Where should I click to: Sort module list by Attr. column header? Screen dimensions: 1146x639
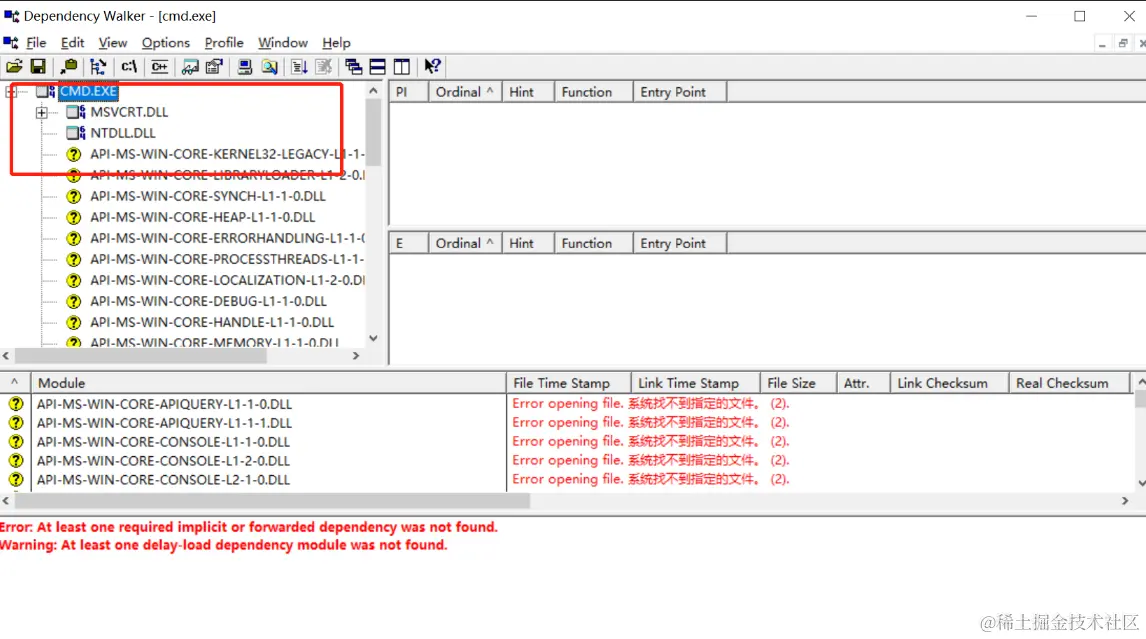pyautogui.click(x=863, y=383)
